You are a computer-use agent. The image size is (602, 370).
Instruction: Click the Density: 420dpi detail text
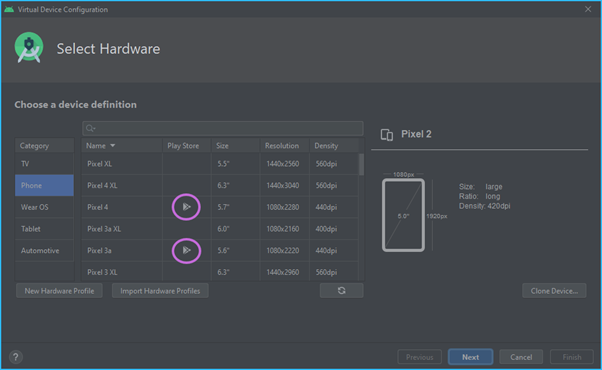pos(485,206)
